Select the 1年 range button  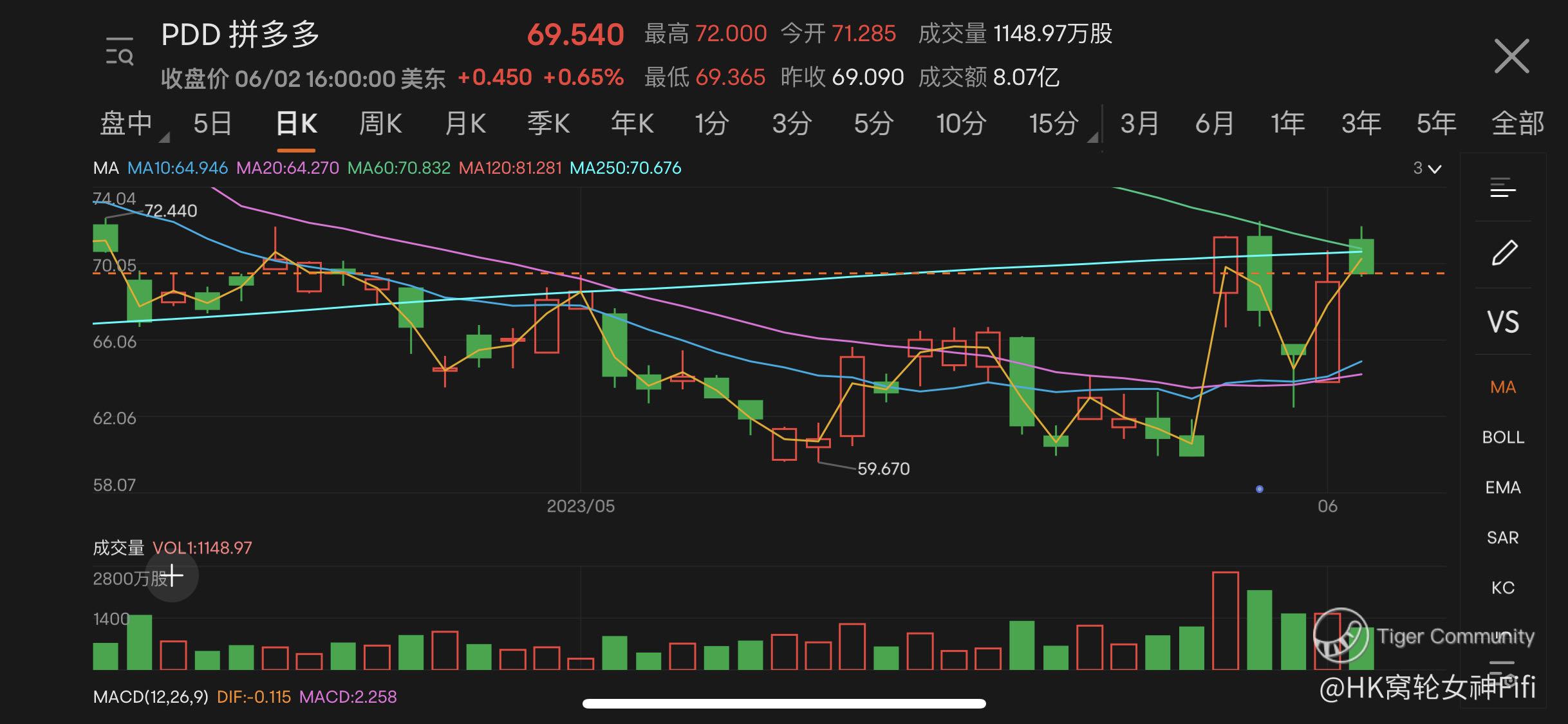[1287, 123]
